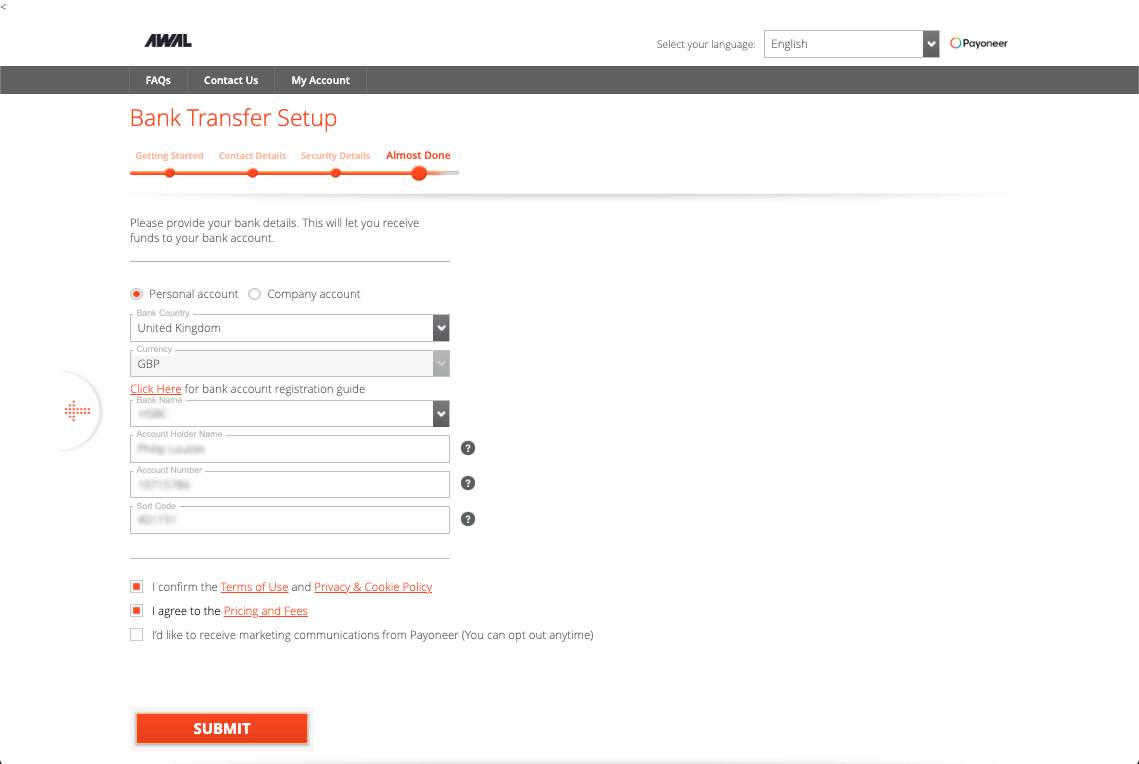Click the Payoneer logo
Image resolution: width=1139 pixels, height=764 pixels.
point(979,44)
